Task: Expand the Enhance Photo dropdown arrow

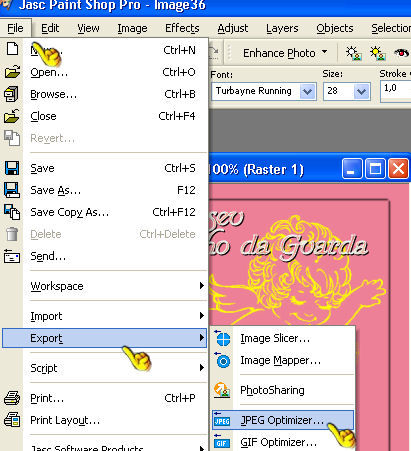Action: click(x=324, y=53)
